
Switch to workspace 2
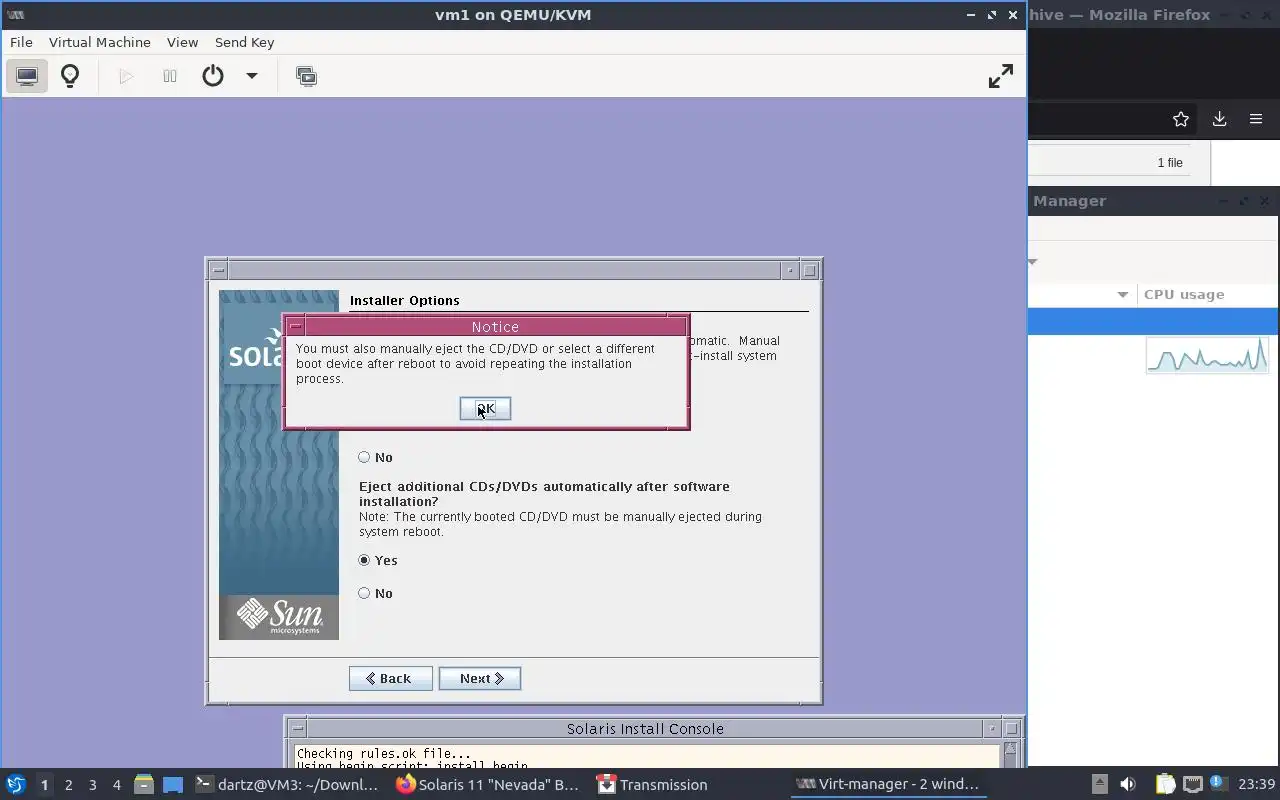tap(68, 785)
